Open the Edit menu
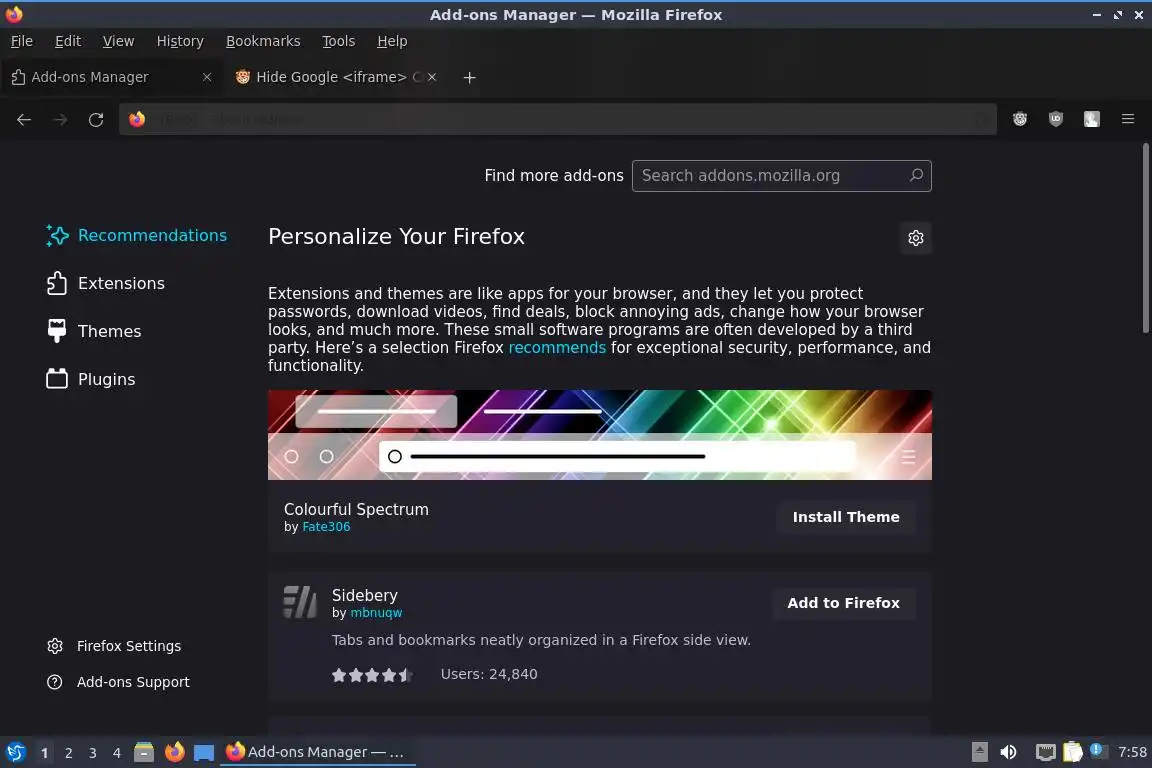 (68, 41)
